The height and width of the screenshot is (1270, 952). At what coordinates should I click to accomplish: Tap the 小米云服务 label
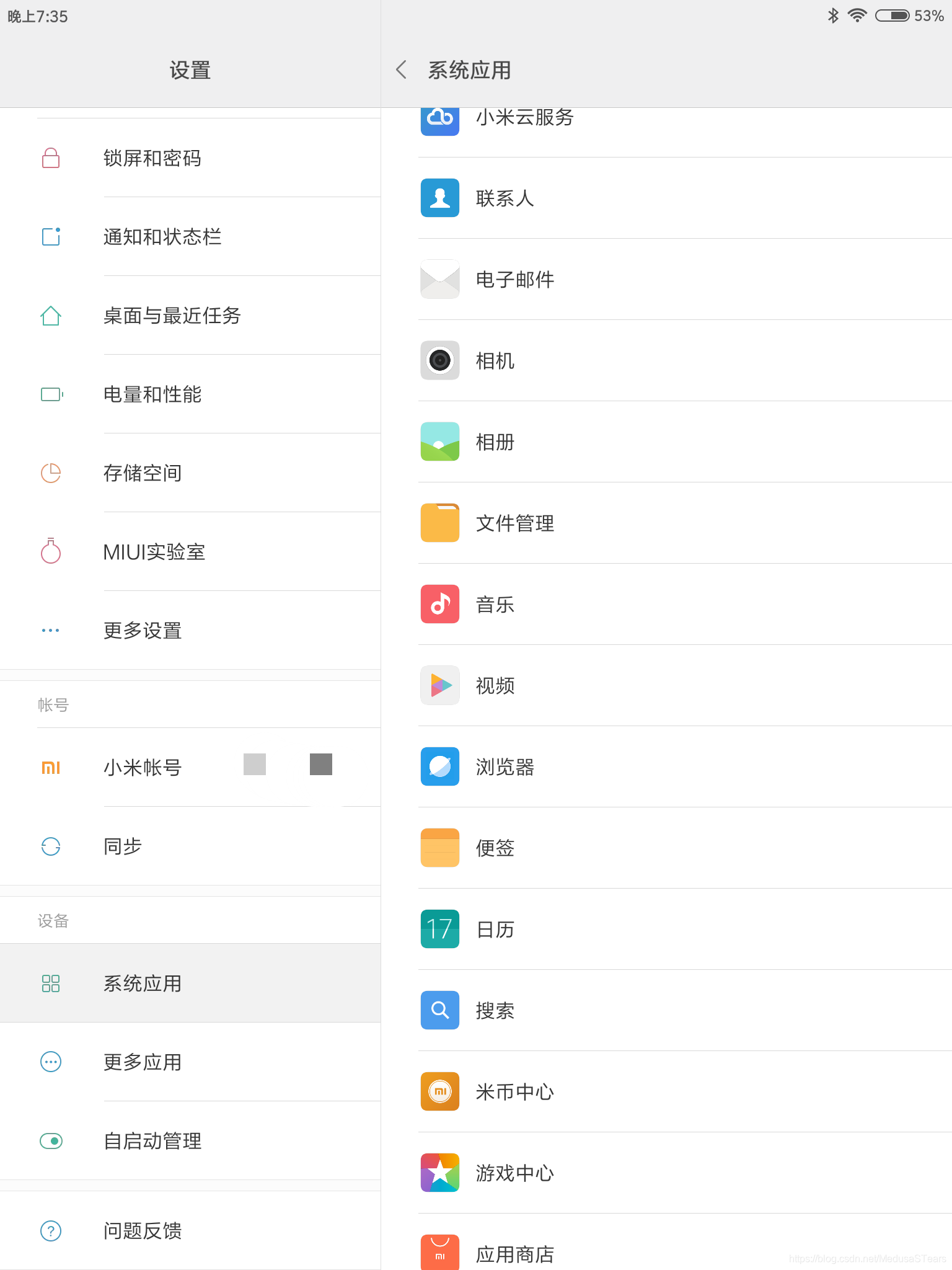[x=525, y=117]
